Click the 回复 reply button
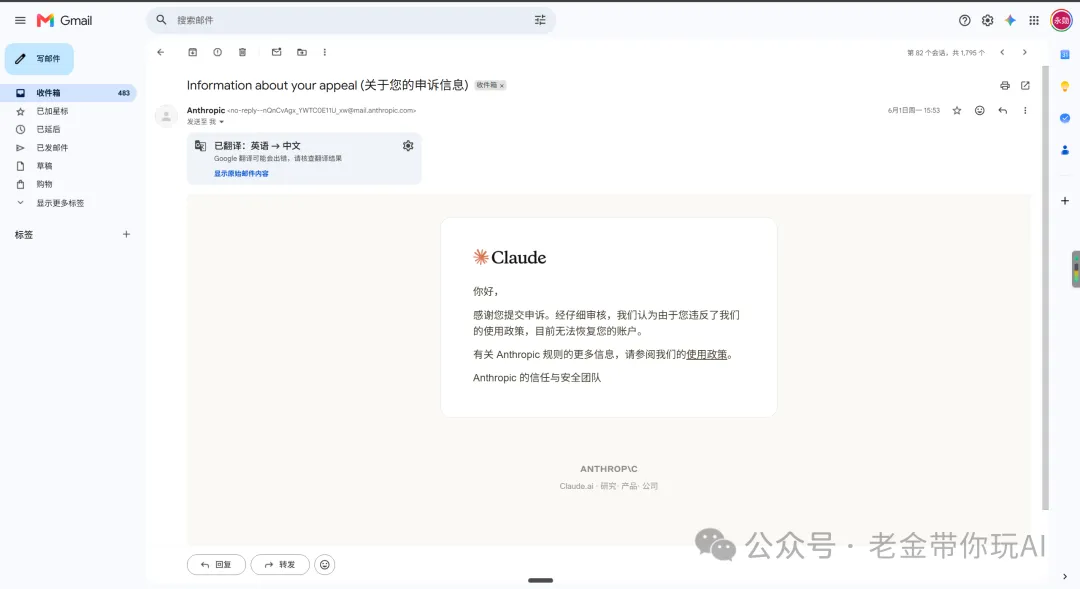The width and height of the screenshot is (1080, 589). 216,564
